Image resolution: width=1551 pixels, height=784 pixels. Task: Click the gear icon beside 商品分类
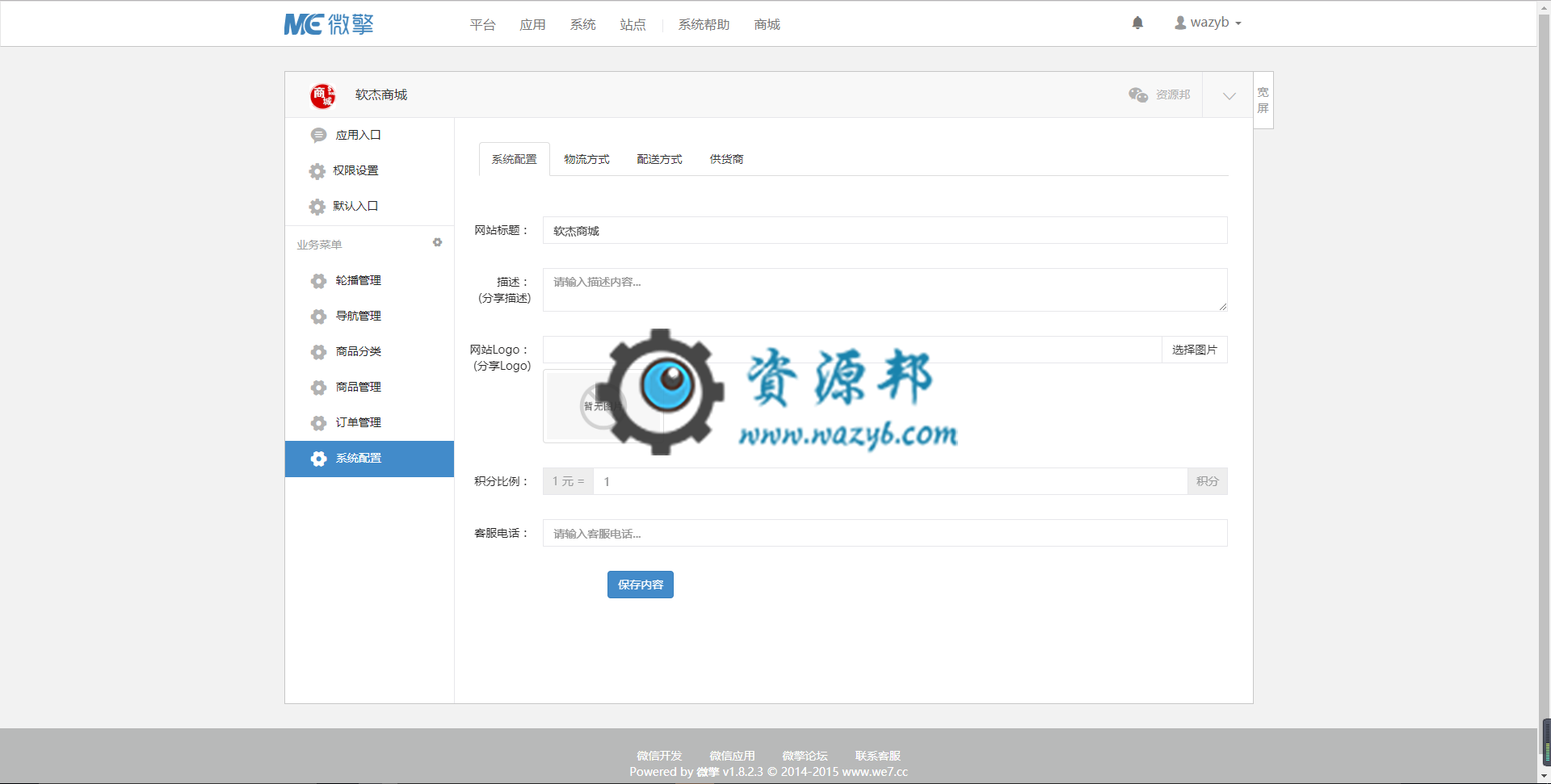(318, 352)
